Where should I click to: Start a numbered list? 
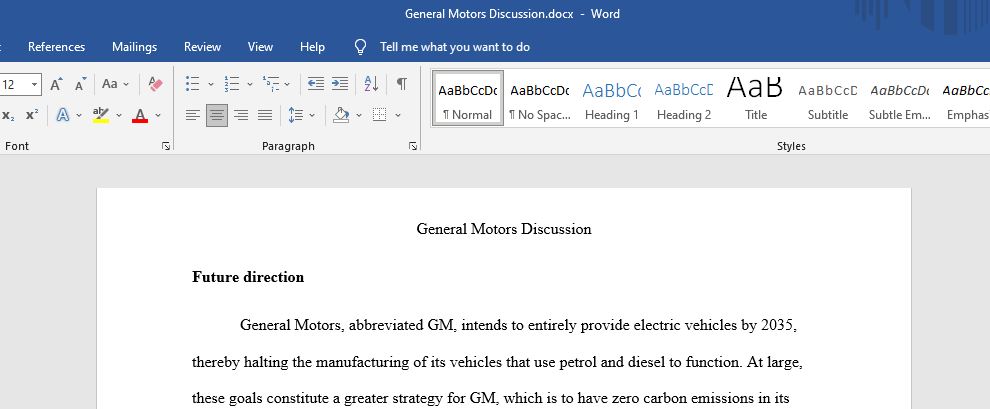232,84
